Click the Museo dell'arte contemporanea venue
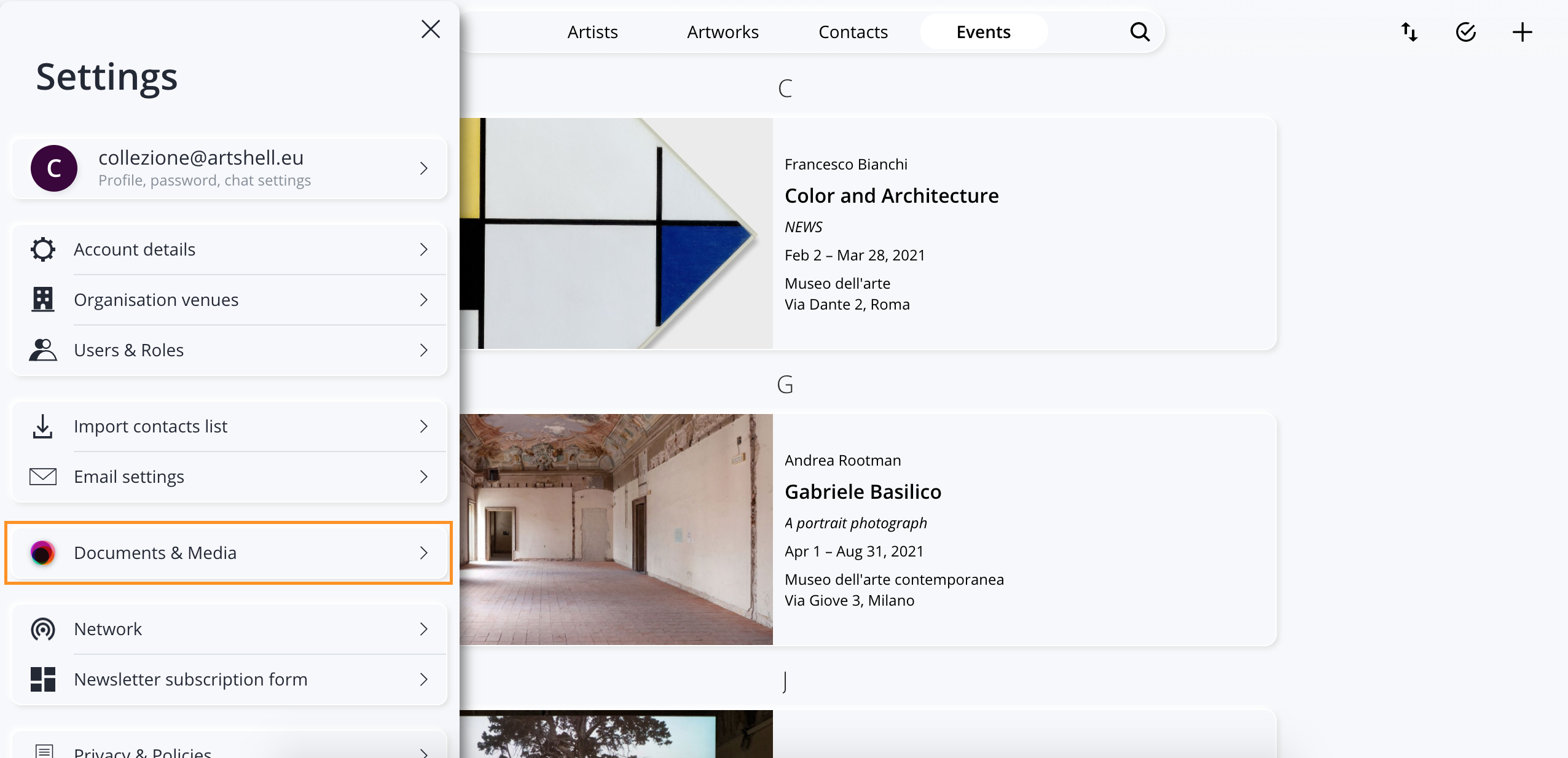Viewport: 1568px width, 758px height. (x=894, y=580)
